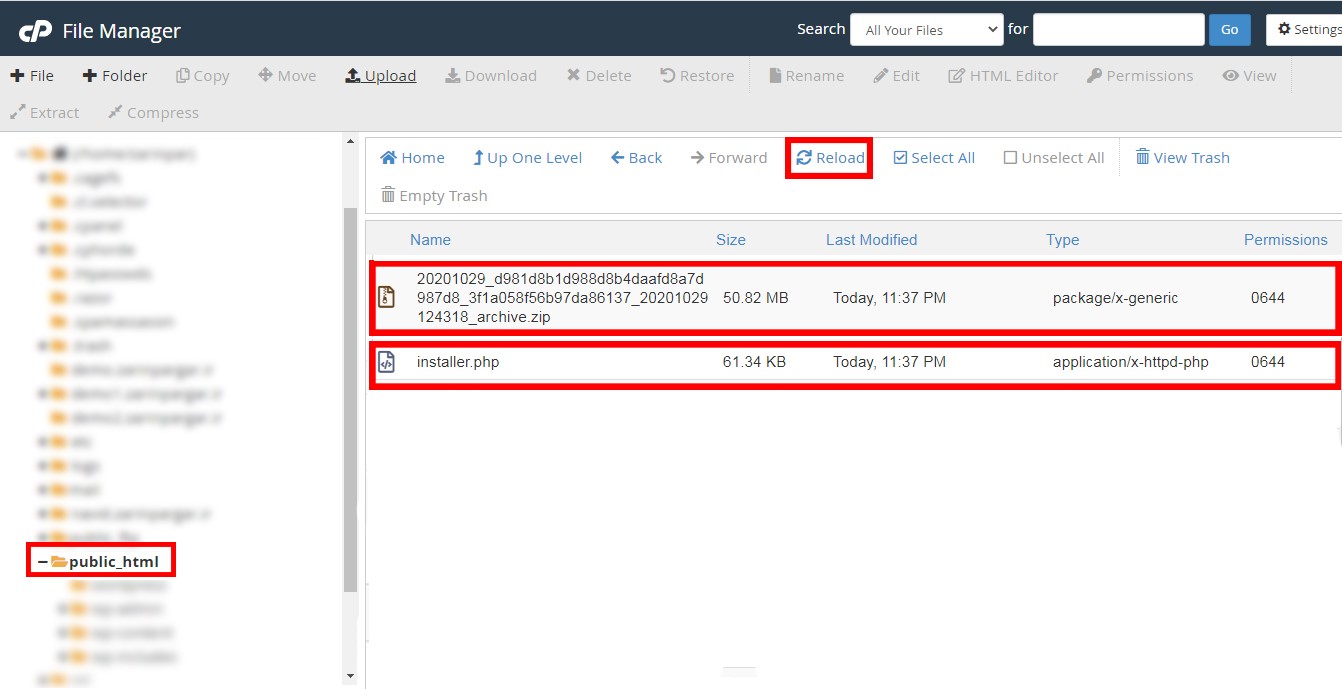This screenshot has height=689, width=1342.
Task: Collapse the public_html folder tree
Action: click(42, 562)
